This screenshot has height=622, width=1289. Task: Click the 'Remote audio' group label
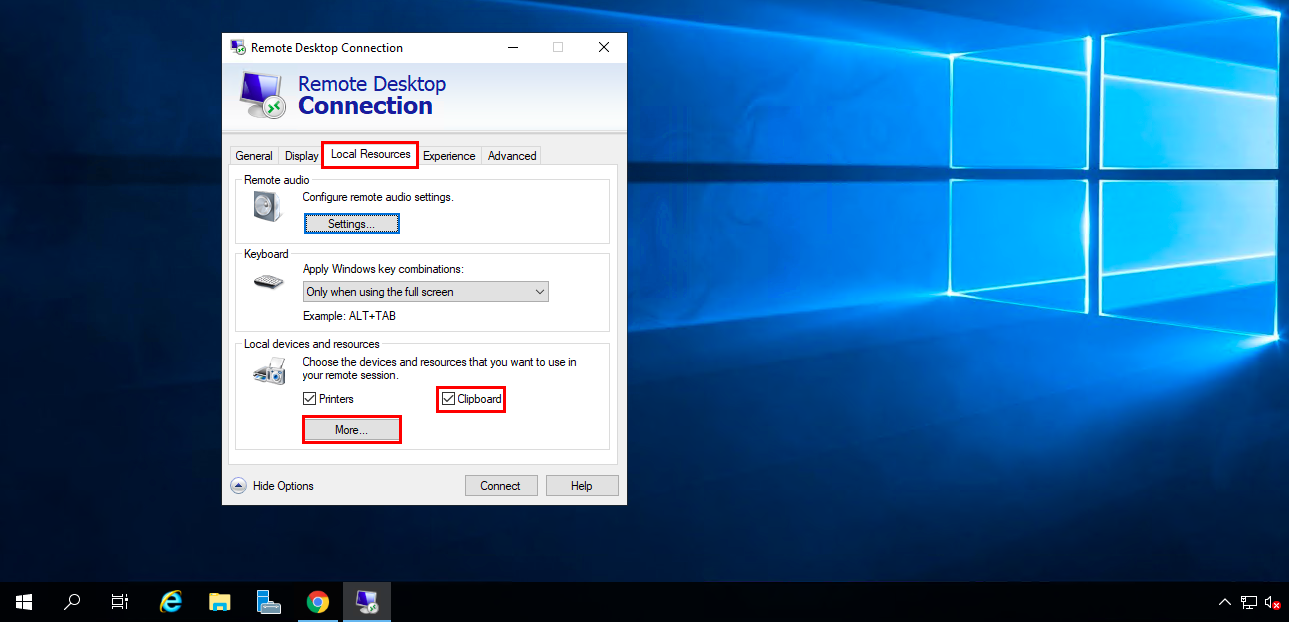click(276, 180)
